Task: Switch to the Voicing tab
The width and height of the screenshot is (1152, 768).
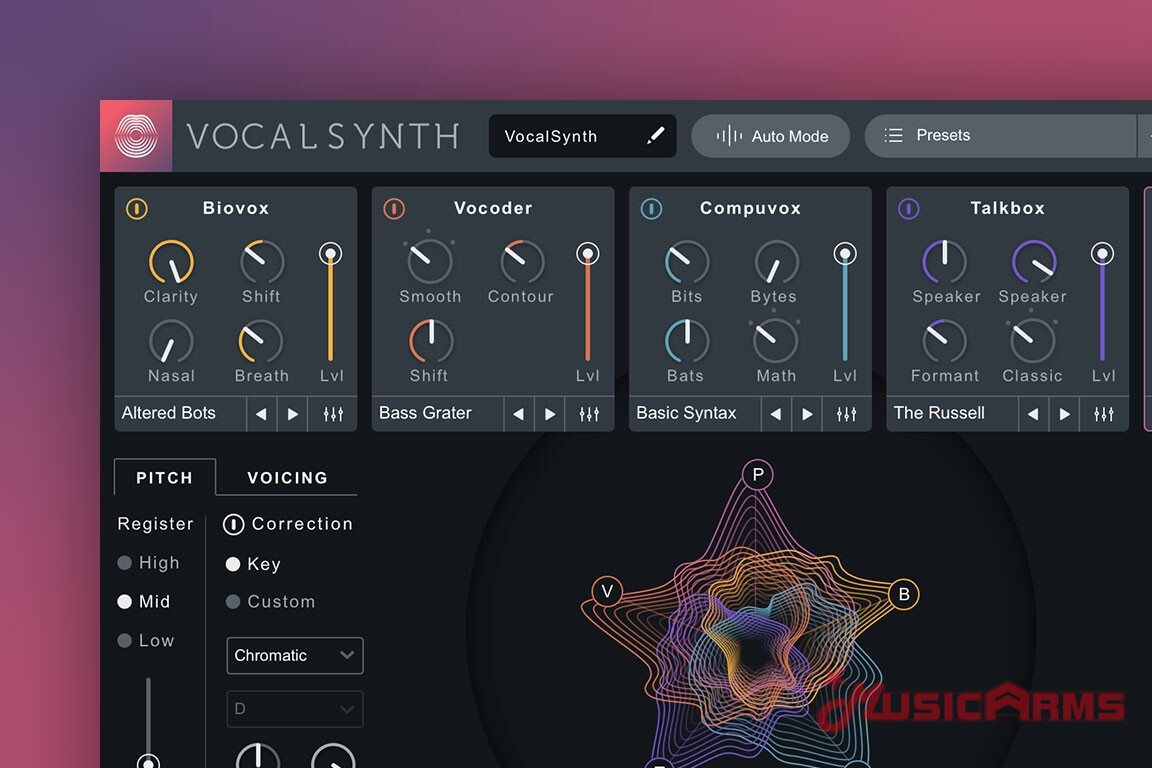Action: (287, 478)
